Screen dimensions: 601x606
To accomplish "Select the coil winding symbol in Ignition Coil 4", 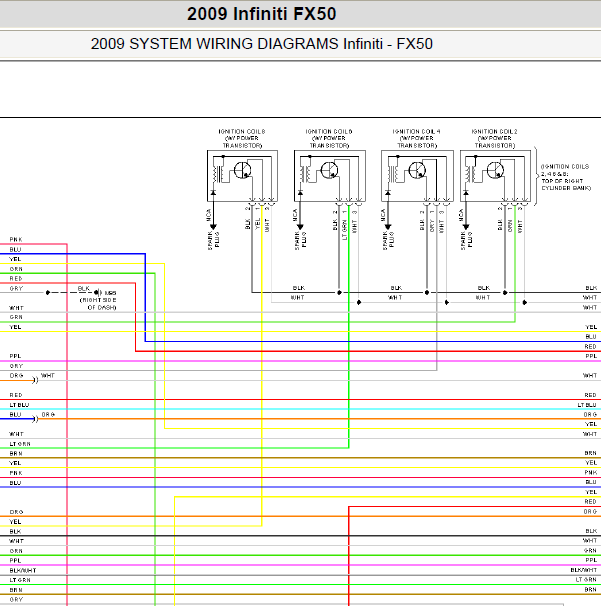I will [393, 174].
